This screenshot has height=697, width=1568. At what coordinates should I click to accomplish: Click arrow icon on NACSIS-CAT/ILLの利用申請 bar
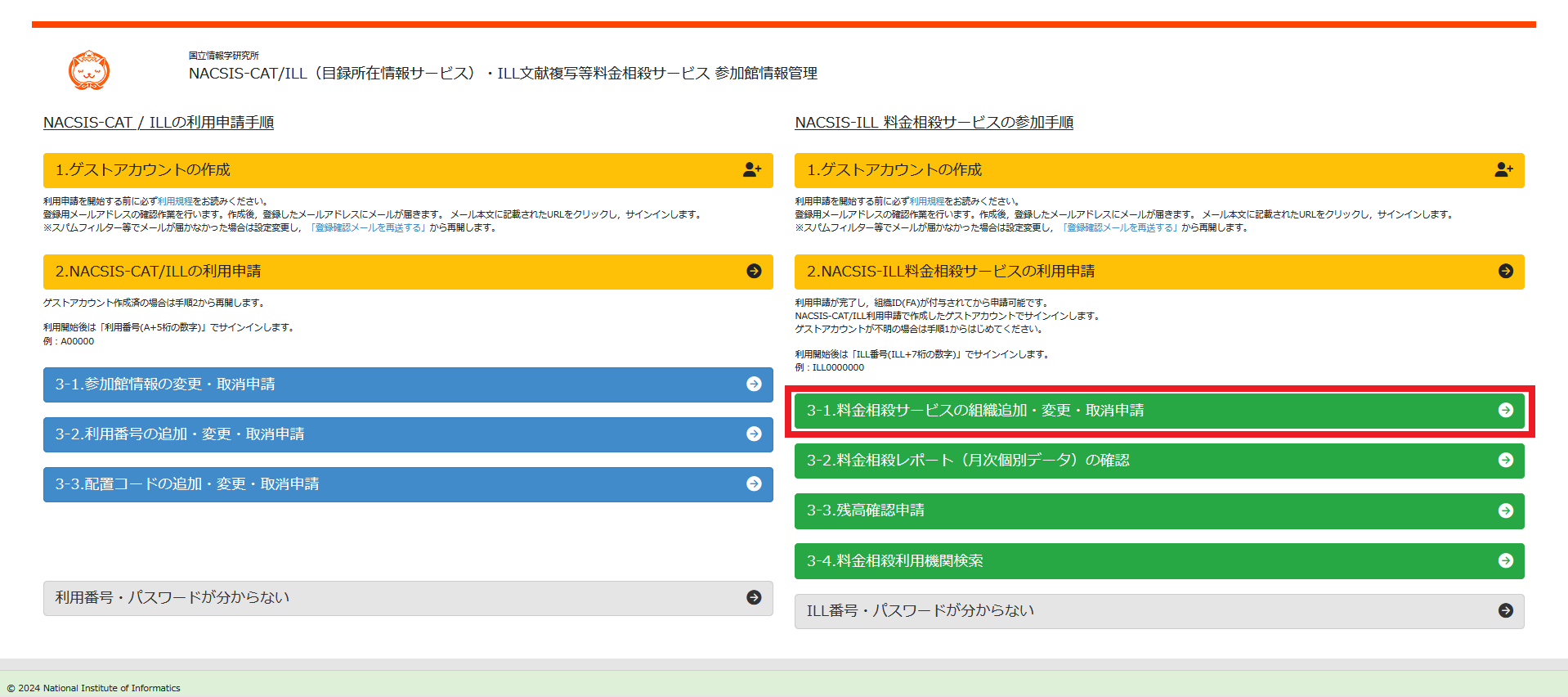(x=754, y=271)
